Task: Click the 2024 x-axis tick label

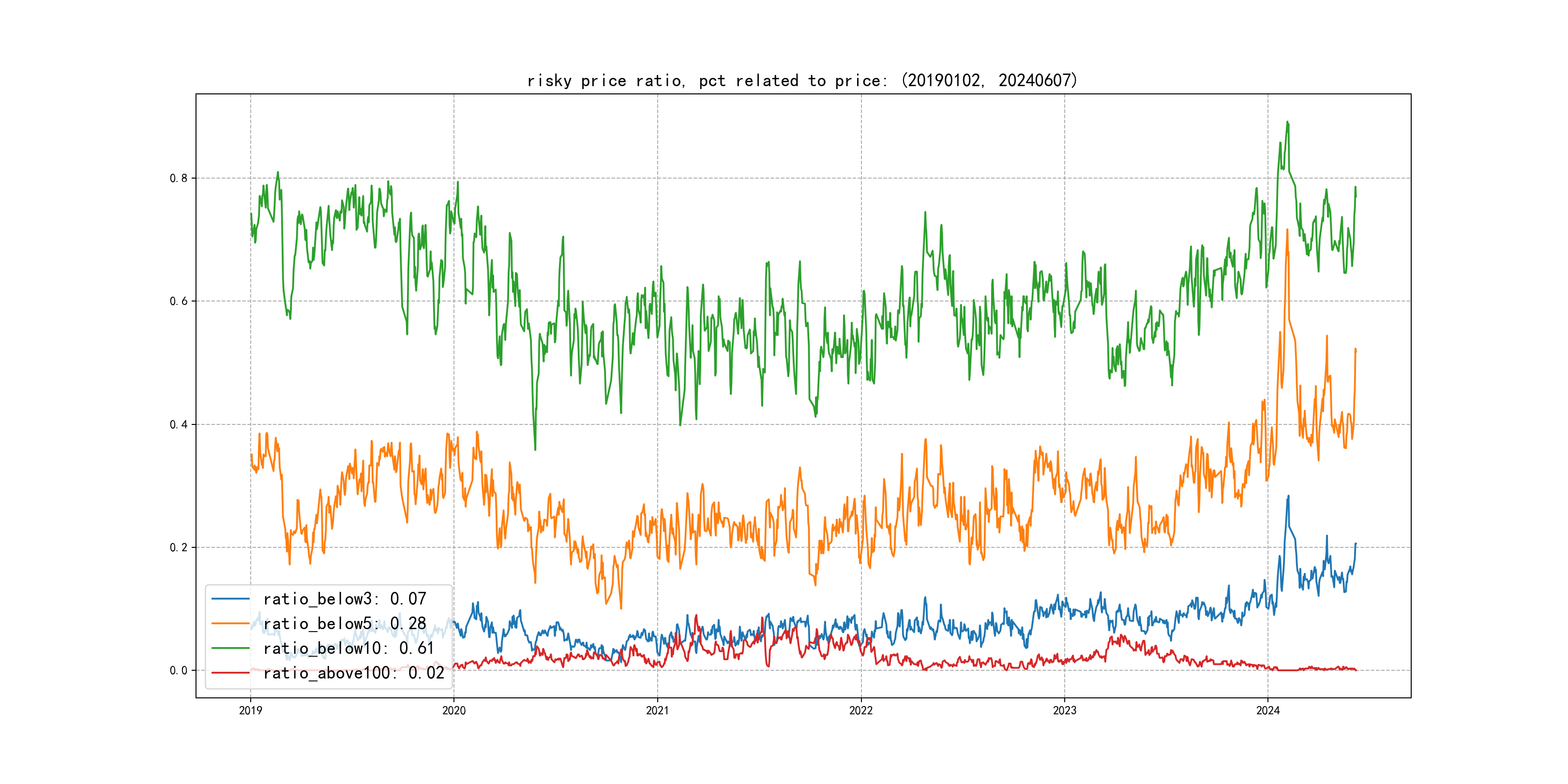Action: [1268, 710]
